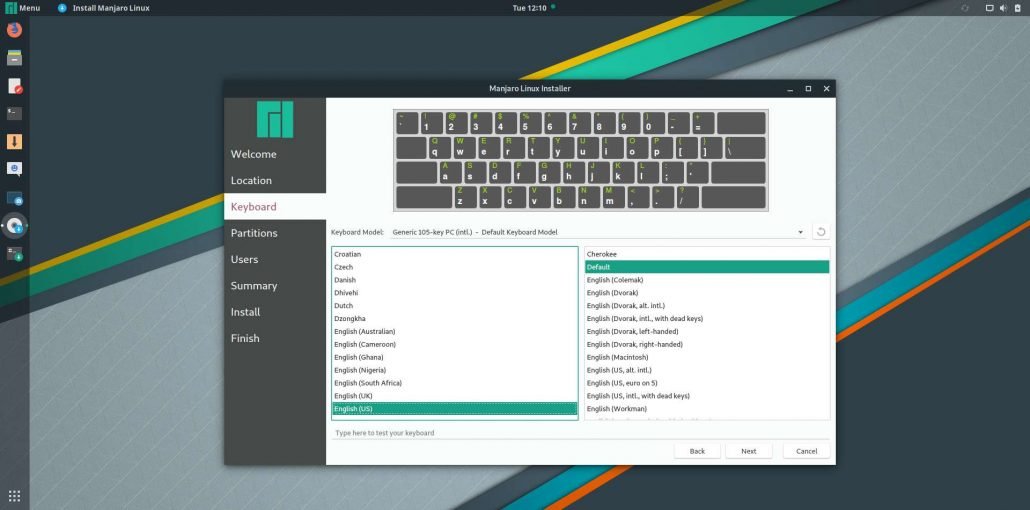
Task: Select English (UK) layout
Action: (455, 396)
